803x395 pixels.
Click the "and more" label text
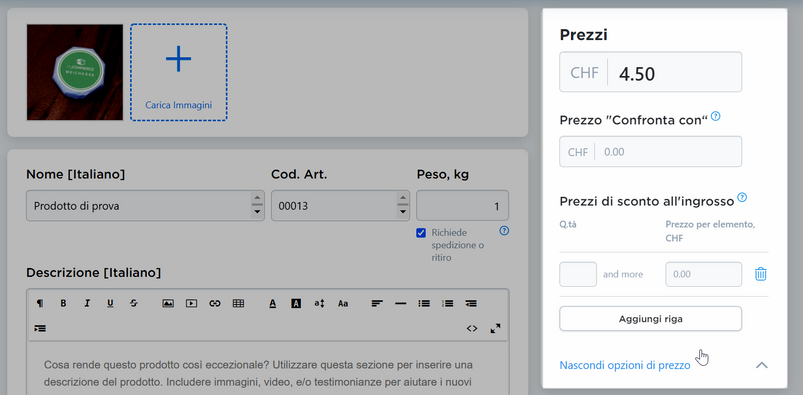(x=623, y=274)
